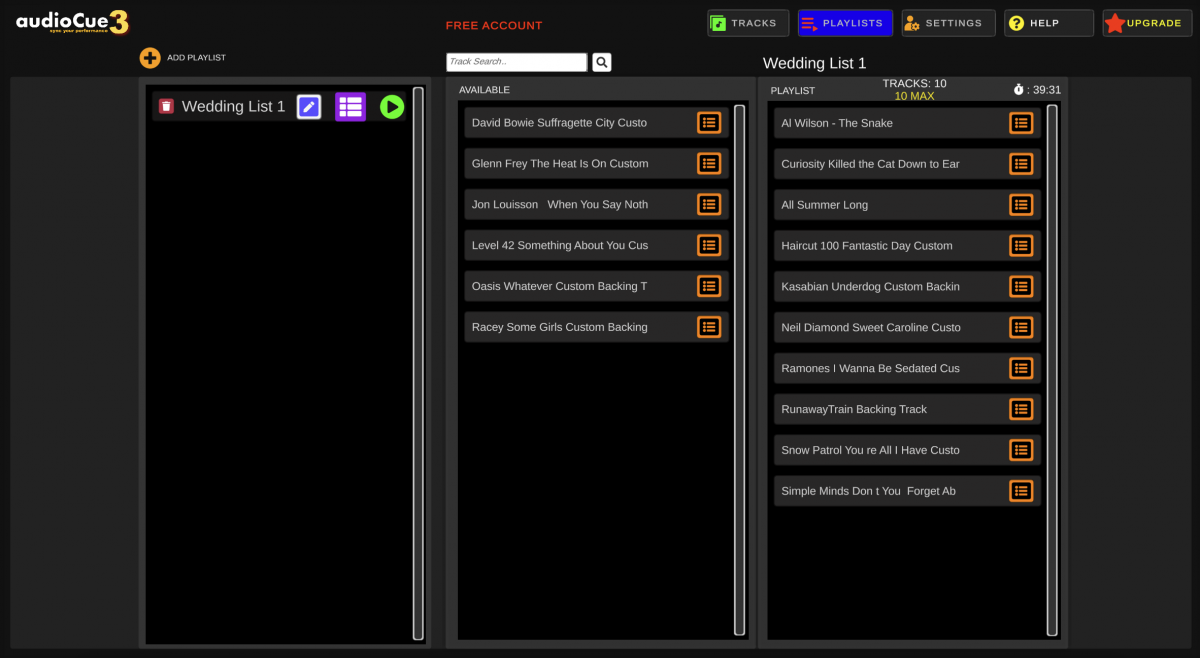Screen dimensions: 1200x658
Task: Play Wedding List 1 playlist
Action: (392, 106)
